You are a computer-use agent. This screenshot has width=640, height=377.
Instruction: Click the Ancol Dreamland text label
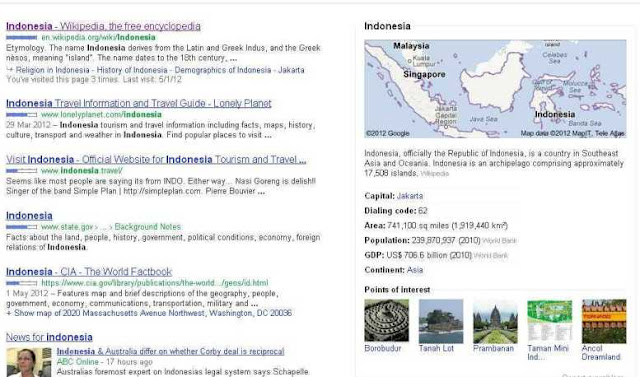[601, 353]
